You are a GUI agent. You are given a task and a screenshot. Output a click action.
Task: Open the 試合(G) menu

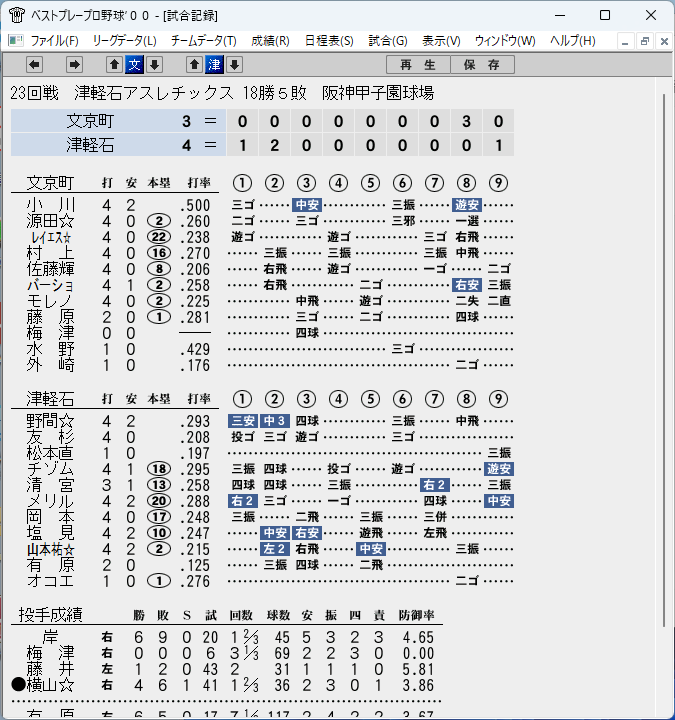(x=388, y=41)
